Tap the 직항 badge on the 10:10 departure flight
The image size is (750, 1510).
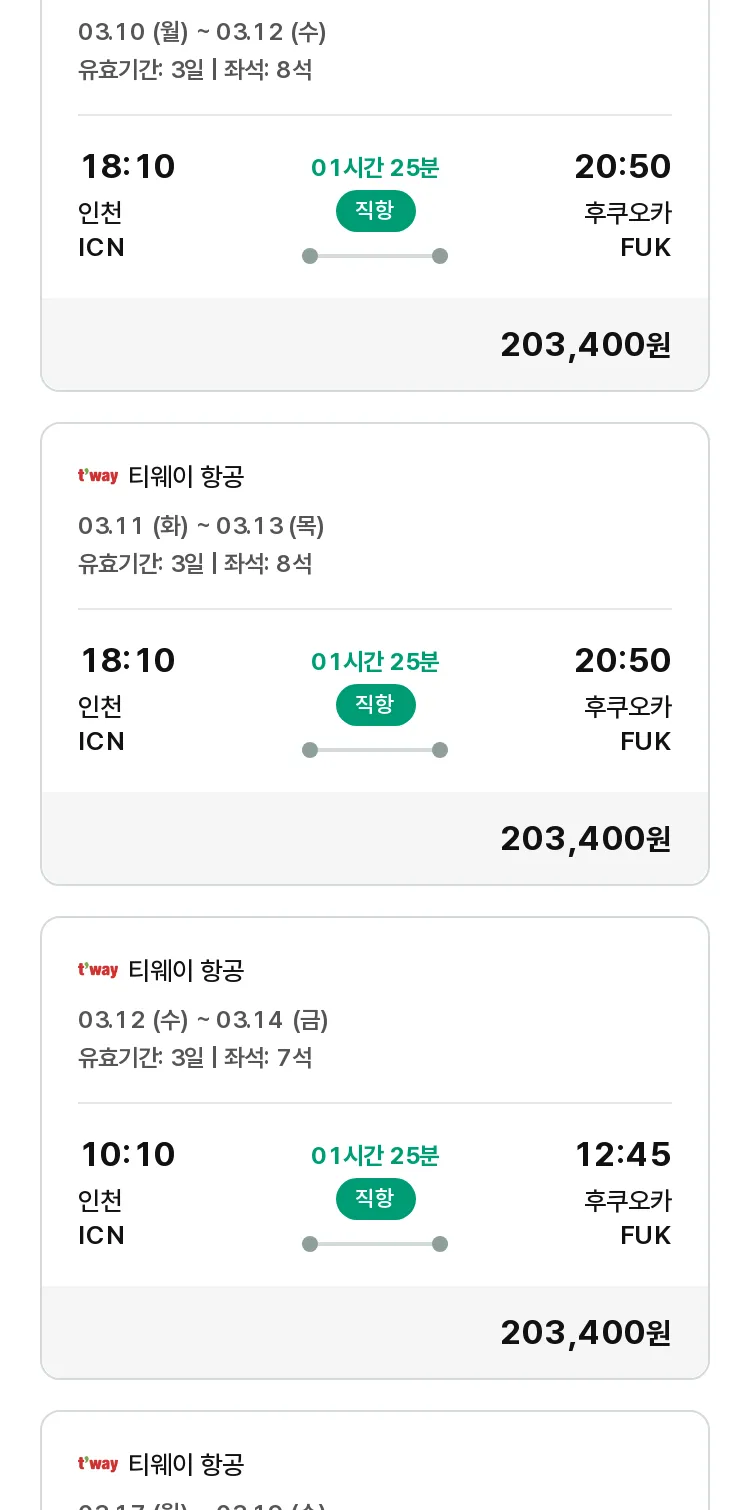tap(375, 1199)
